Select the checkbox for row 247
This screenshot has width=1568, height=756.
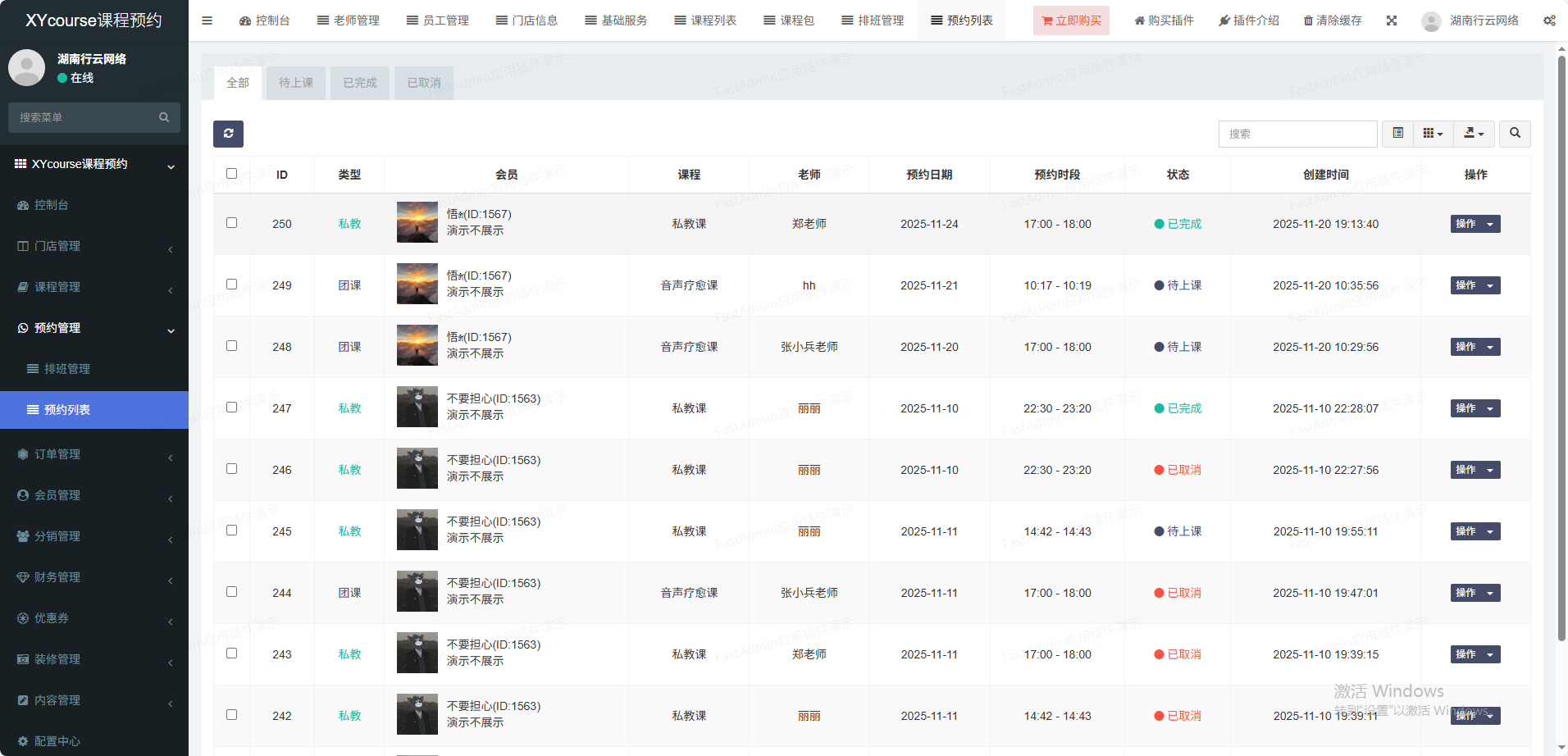231,408
